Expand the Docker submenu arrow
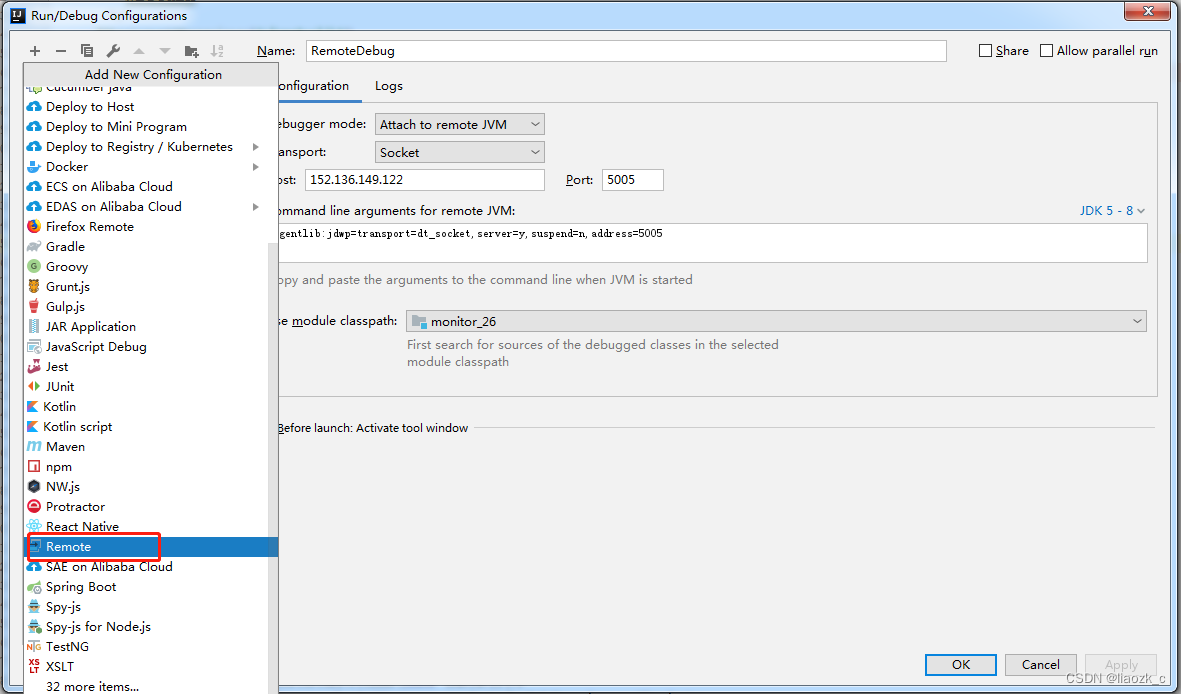Screen dimensions: 1181x694 (256, 167)
